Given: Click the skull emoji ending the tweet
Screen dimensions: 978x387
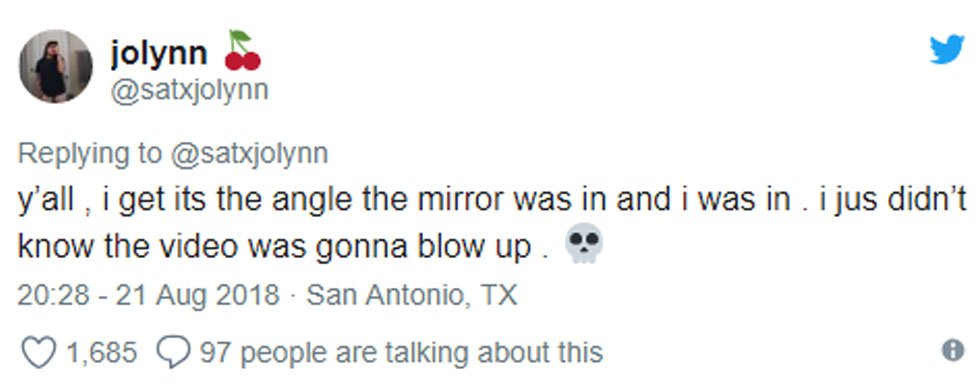Looking at the screenshot, I should [583, 244].
